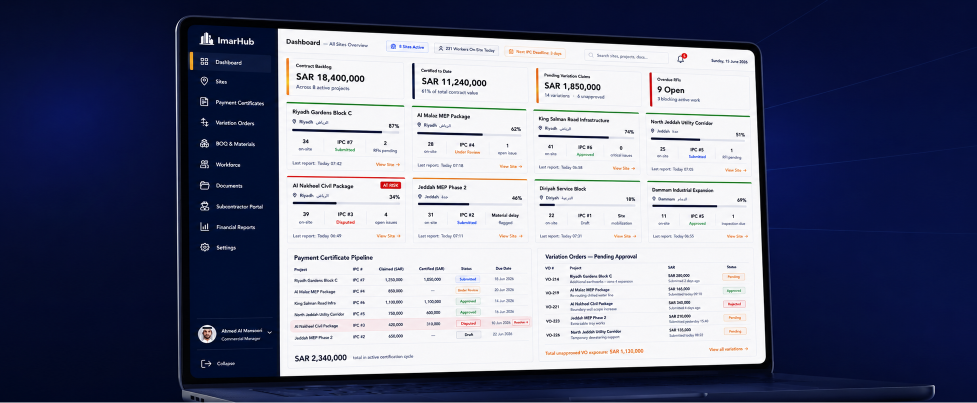Screen dimensions: 977x403
Task: Click the Settings gear icon
Action: click(204, 247)
